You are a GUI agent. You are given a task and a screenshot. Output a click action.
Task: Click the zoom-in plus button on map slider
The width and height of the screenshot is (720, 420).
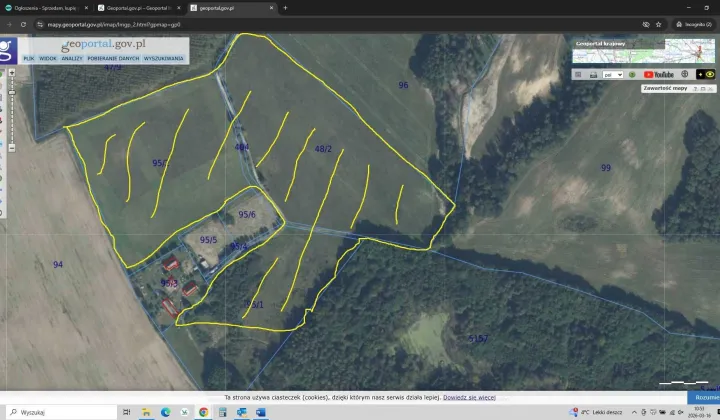(10, 72)
